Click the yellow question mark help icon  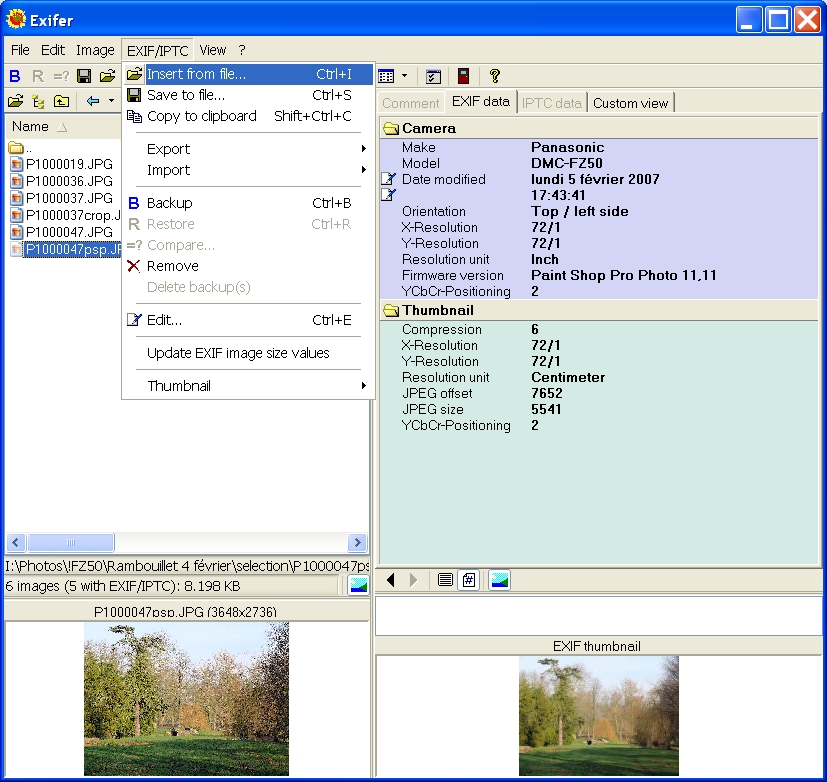(494, 76)
